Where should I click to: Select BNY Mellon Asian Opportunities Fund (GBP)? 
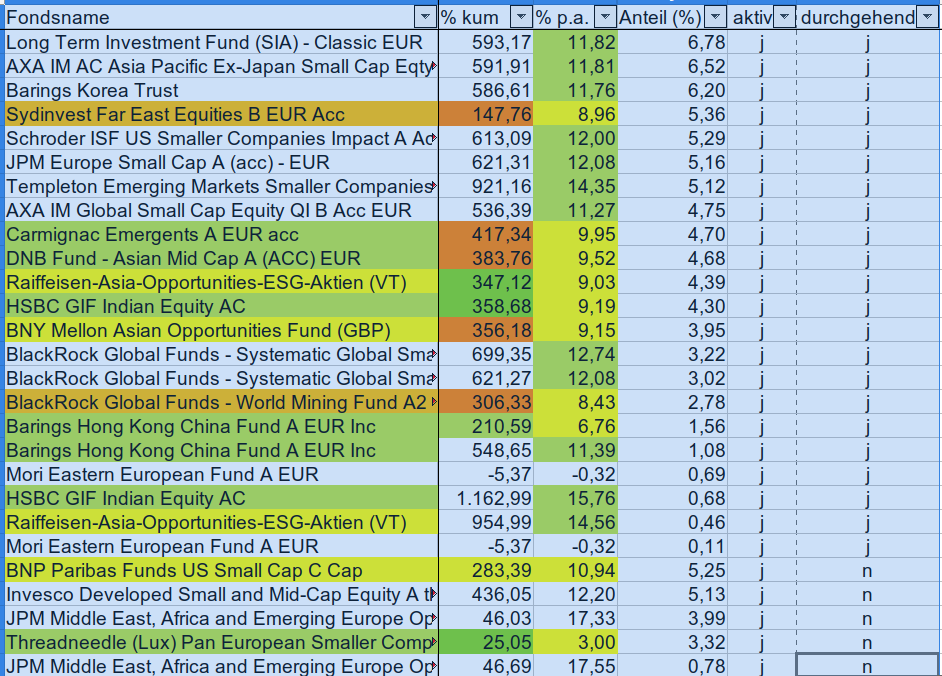coord(222,330)
